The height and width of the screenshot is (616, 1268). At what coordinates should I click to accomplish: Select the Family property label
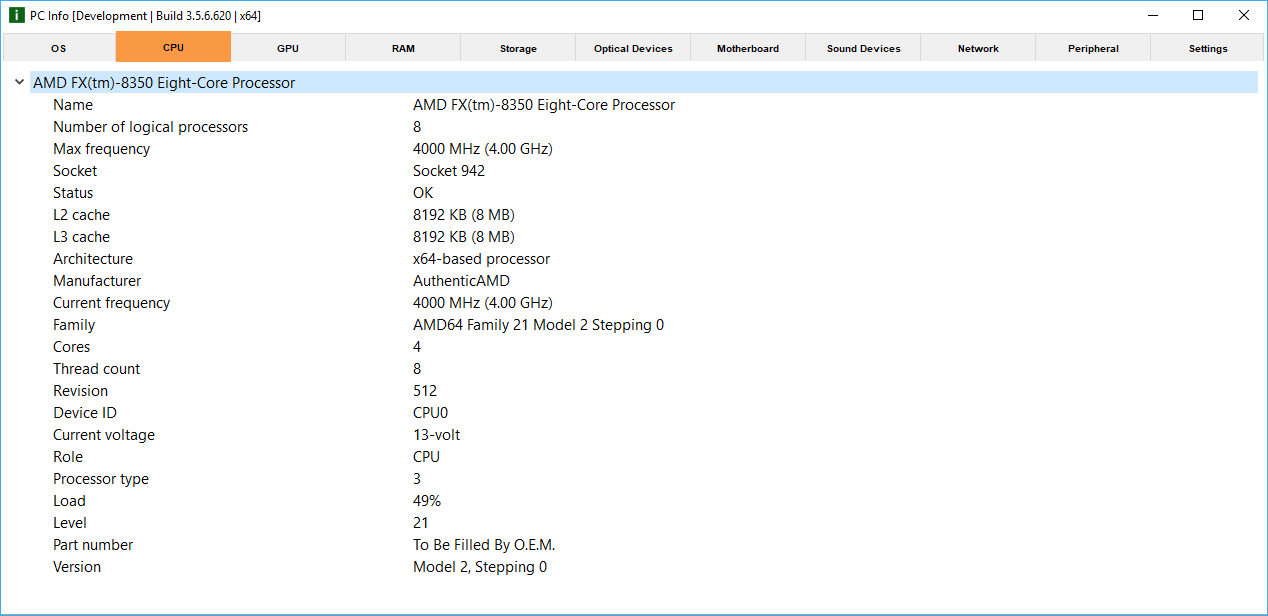click(x=74, y=325)
